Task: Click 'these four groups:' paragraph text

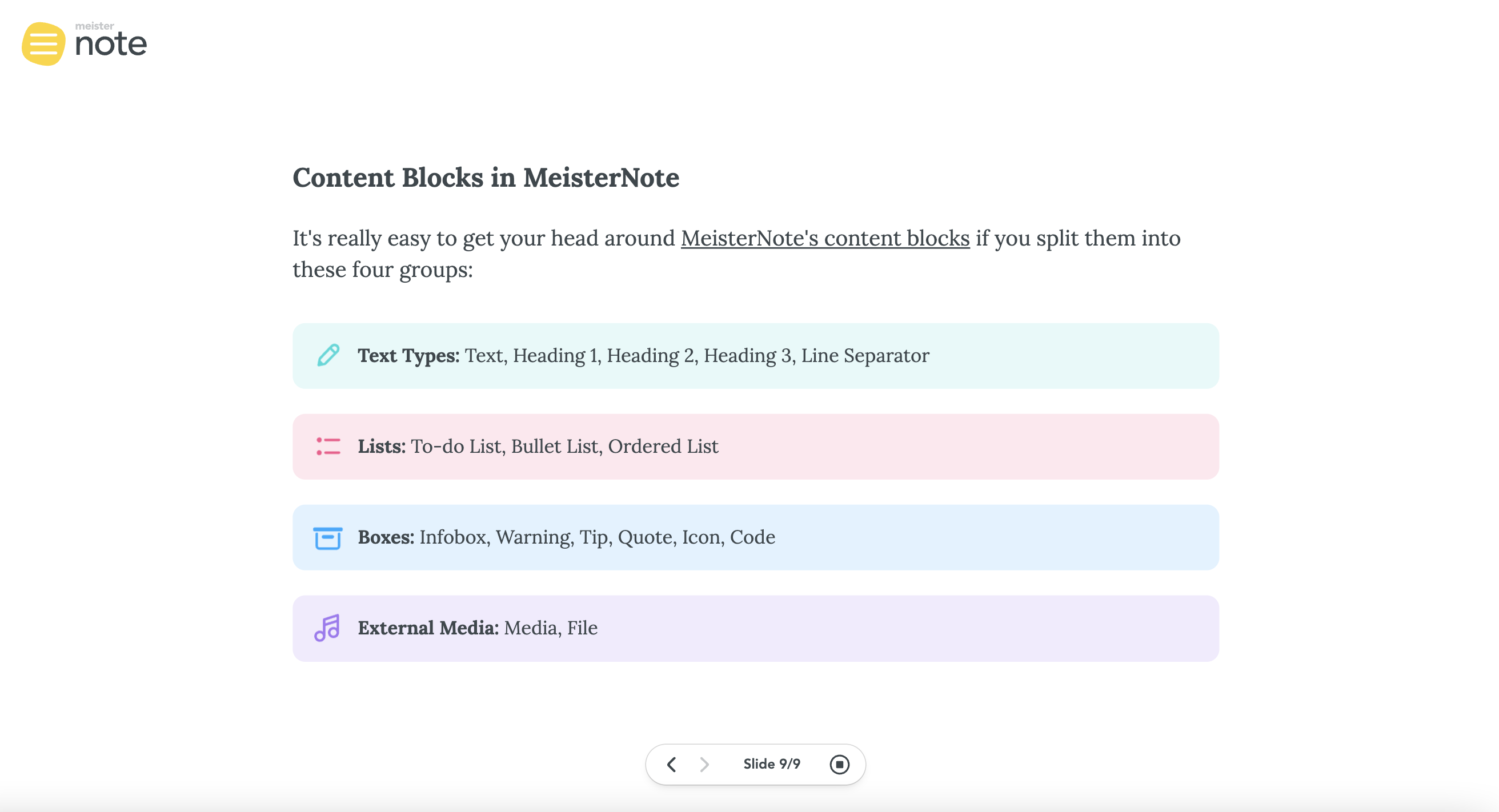Action: [383, 270]
